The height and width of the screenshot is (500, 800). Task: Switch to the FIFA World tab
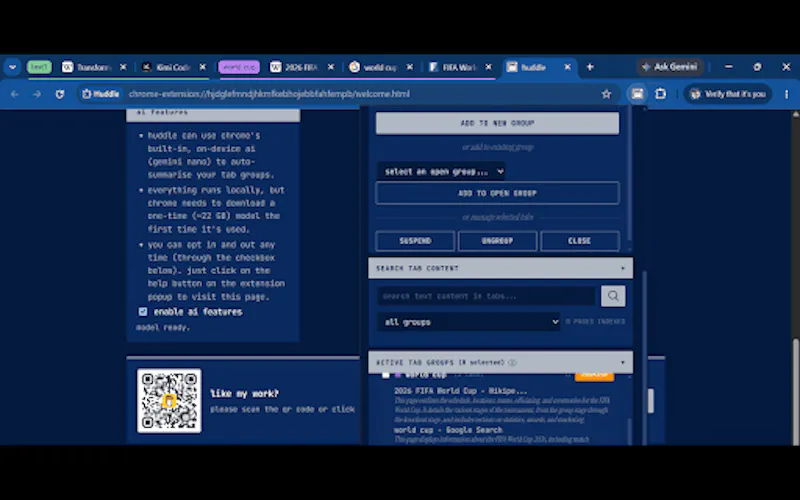point(453,67)
